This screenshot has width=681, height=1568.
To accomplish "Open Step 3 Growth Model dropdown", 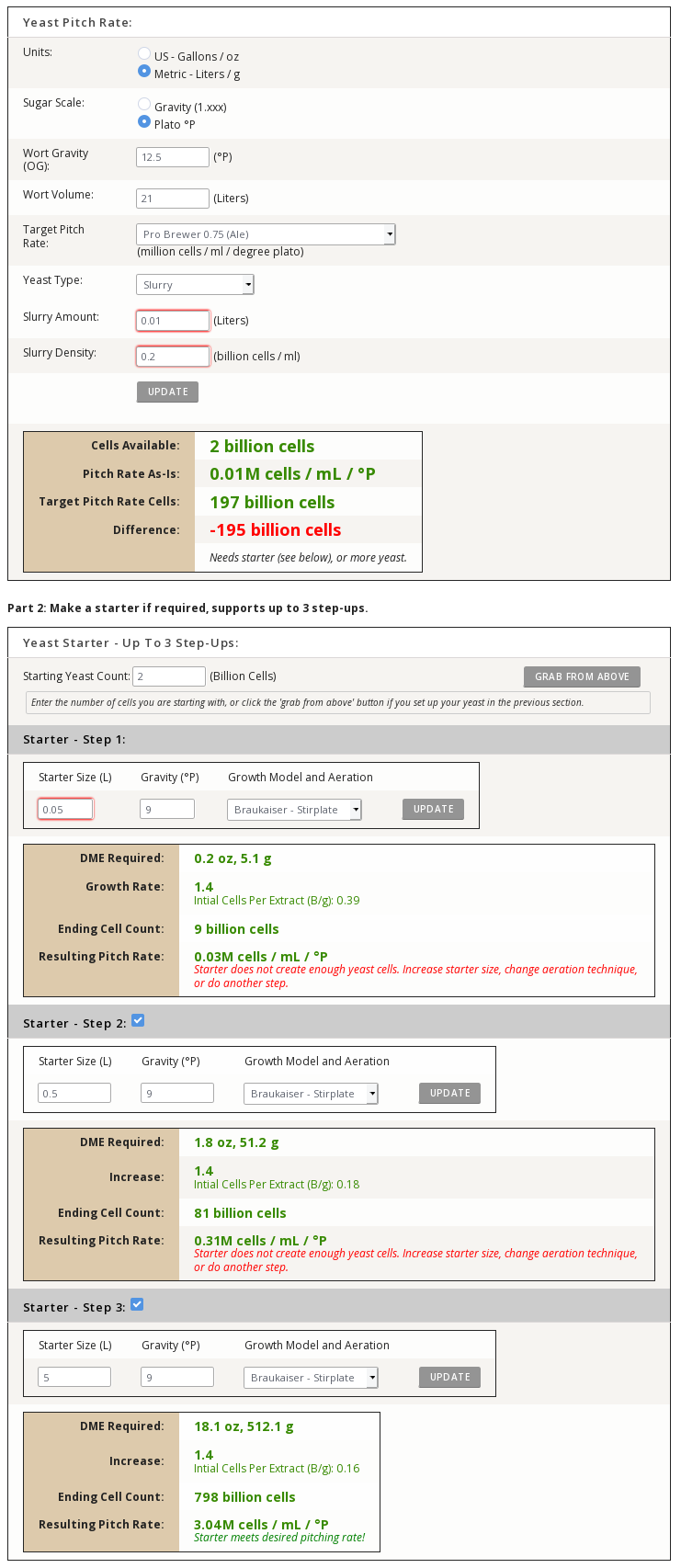I will click(311, 1378).
